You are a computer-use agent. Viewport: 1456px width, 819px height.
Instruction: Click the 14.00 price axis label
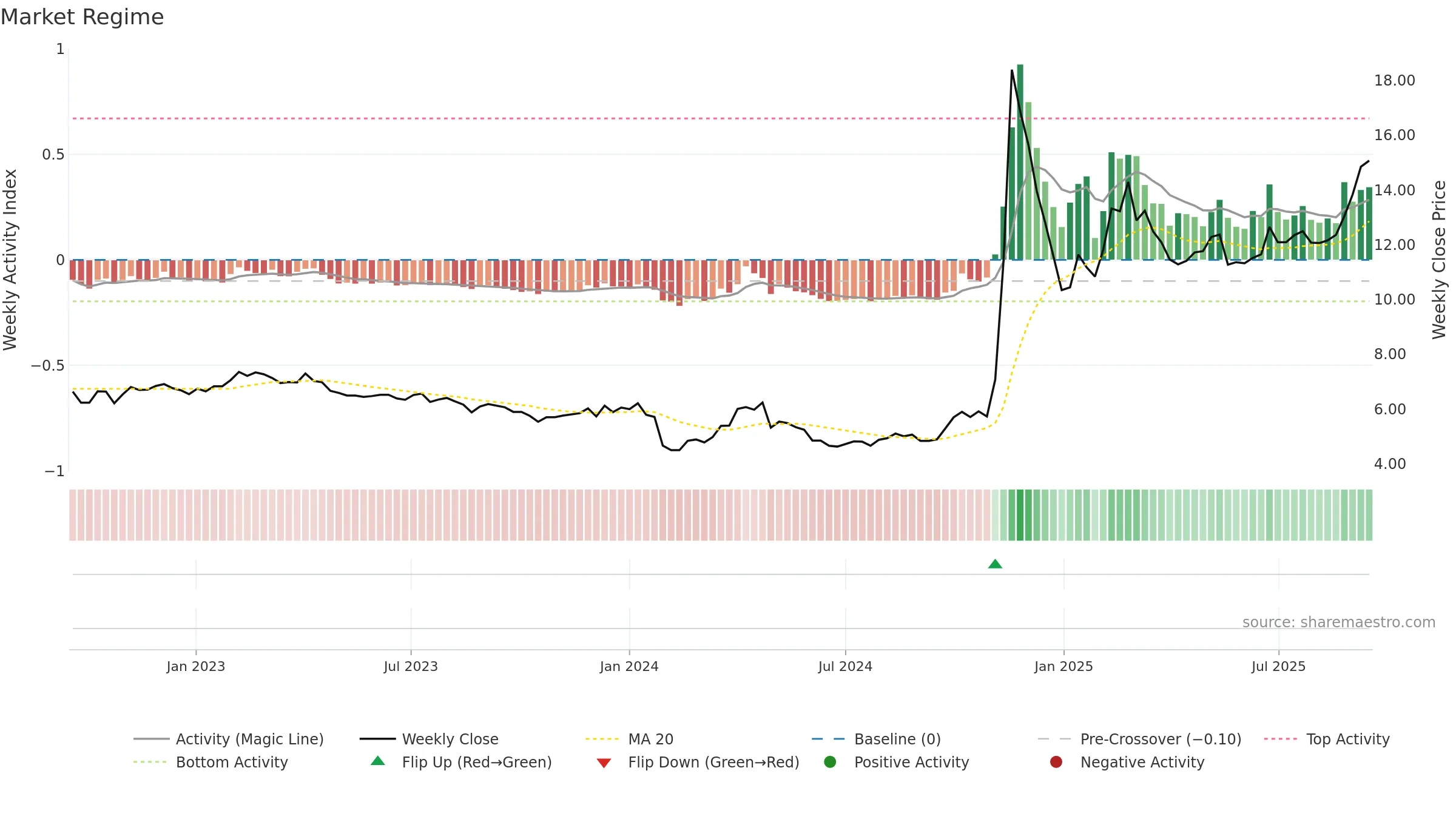(x=1394, y=190)
